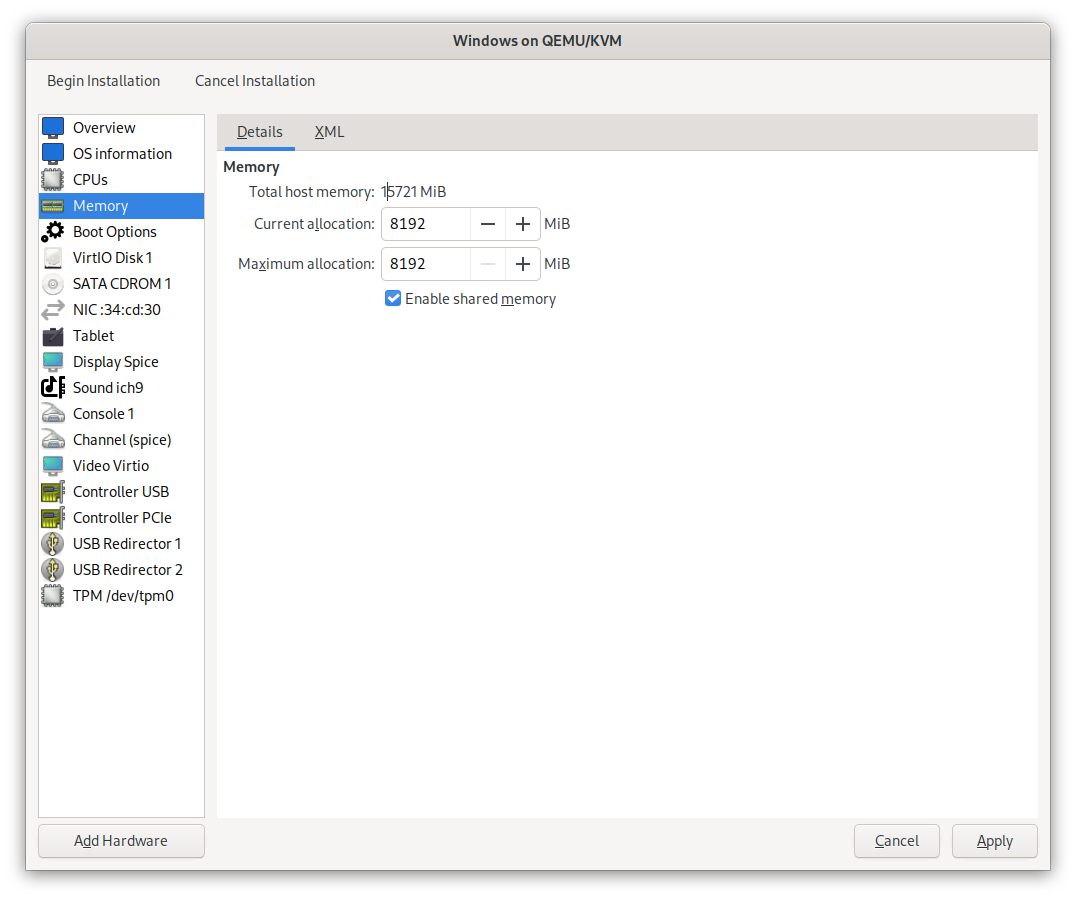Open the Details tab

(260, 132)
